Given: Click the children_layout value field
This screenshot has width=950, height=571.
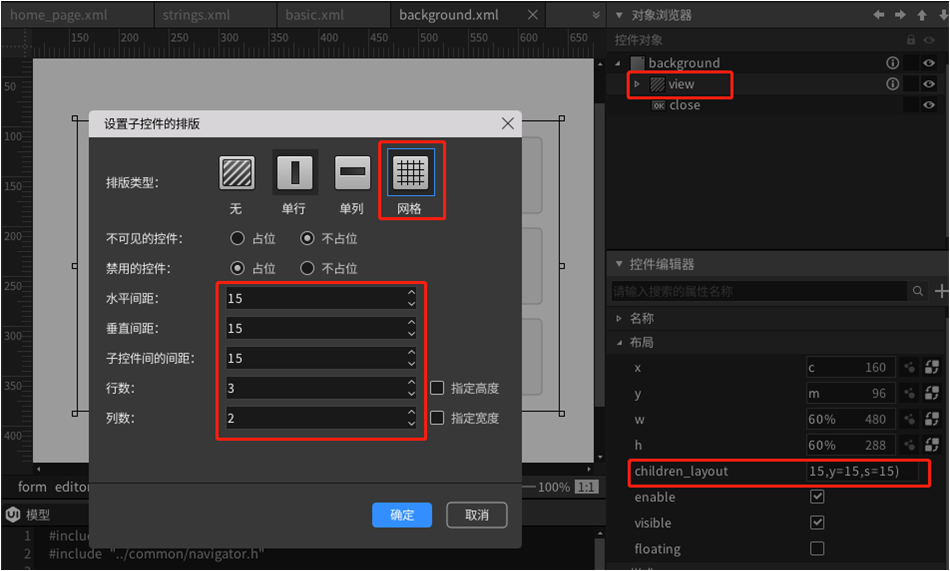Looking at the screenshot, I should coord(862,471).
